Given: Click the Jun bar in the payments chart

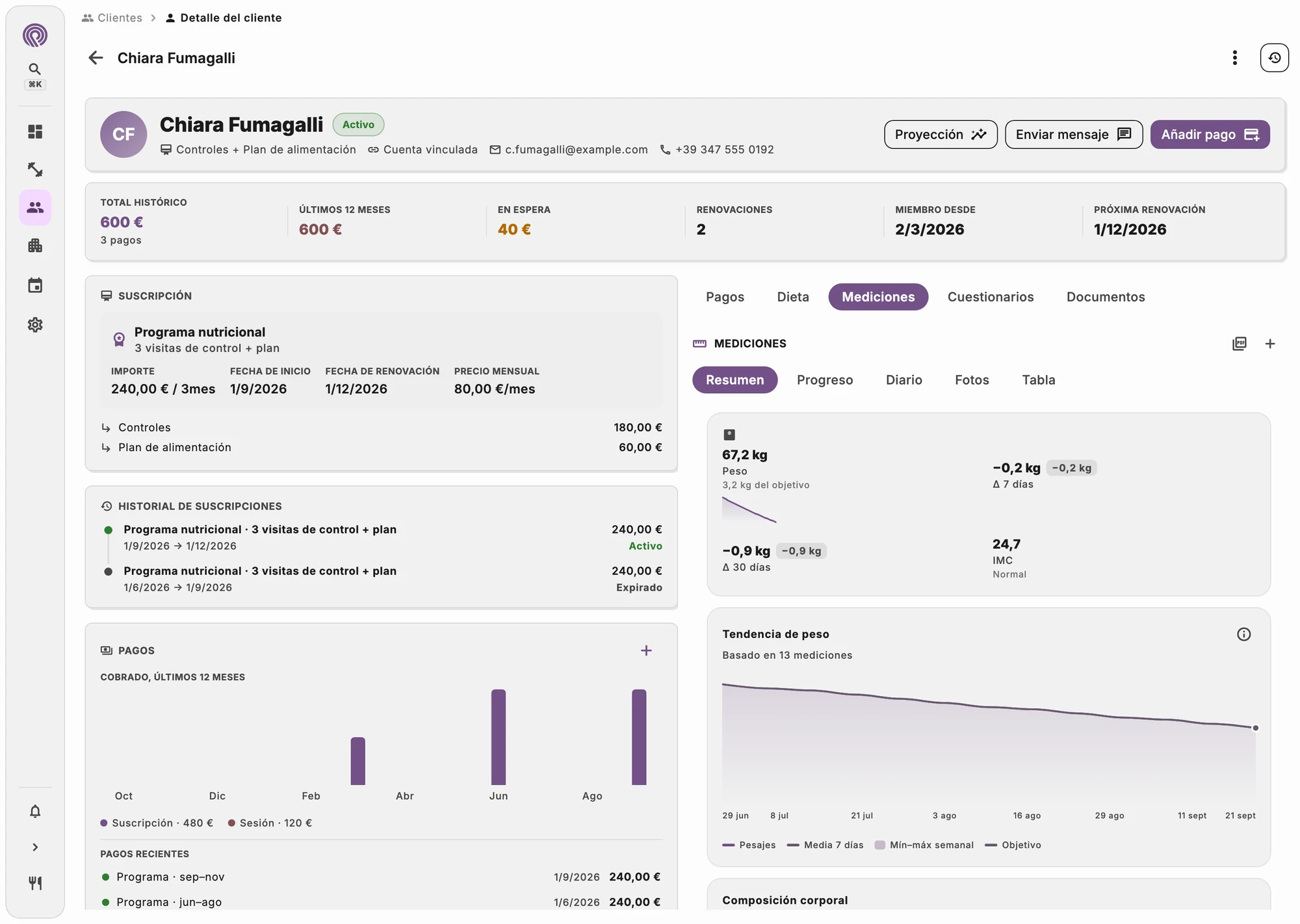Looking at the screenshot, I should [x=499, y=737].
